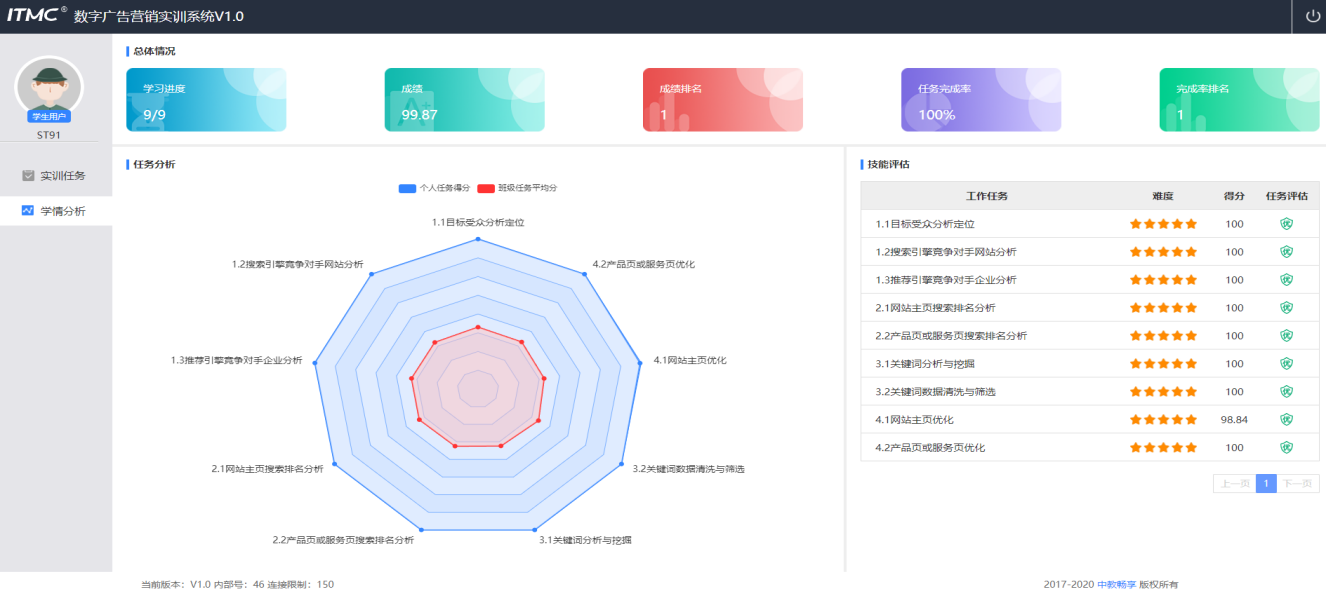1326x596 pixels.
Task: Click the 实训任务 checklist icon
Action: point(28,176)
